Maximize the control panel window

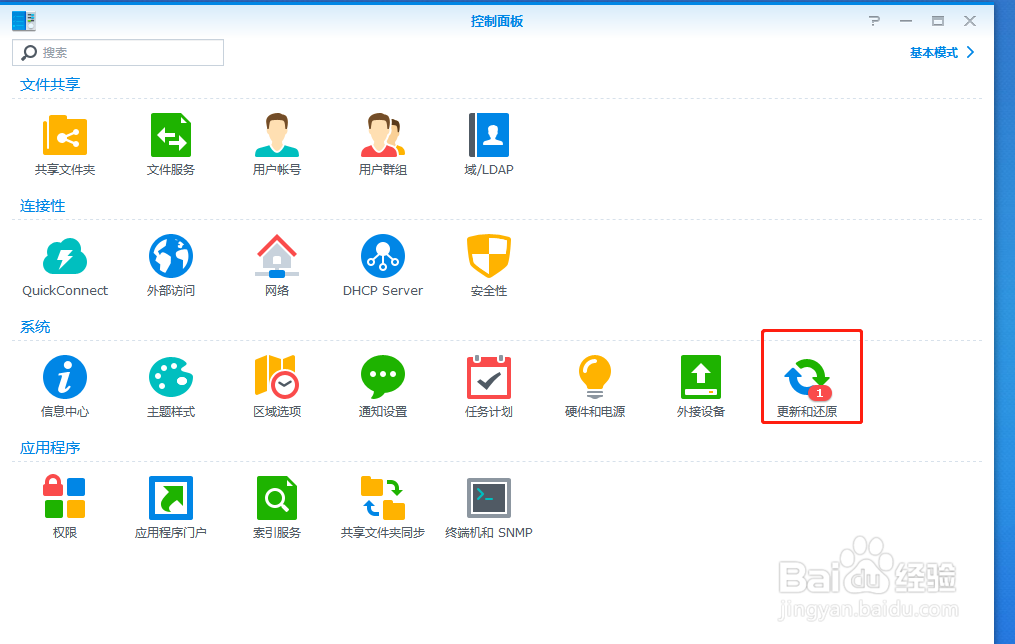click(937, 21)
